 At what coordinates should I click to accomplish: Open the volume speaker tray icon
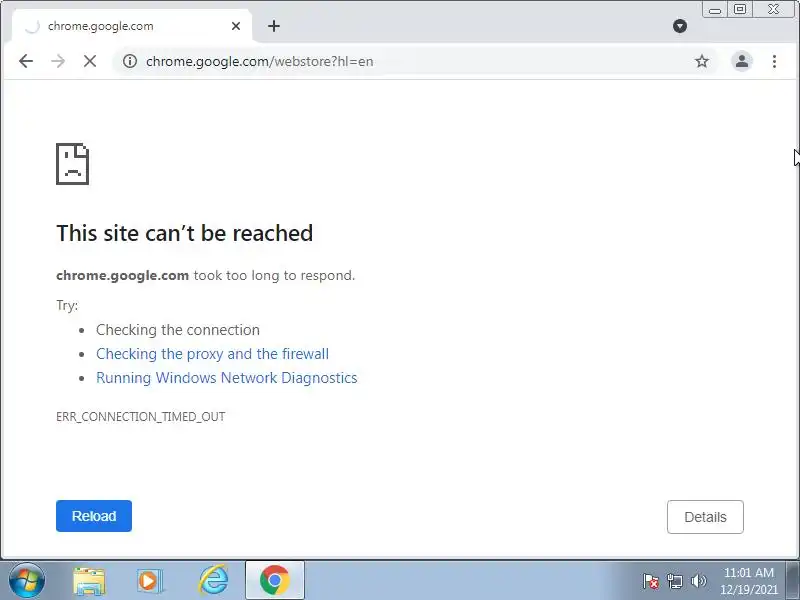[x=698, y=581]
